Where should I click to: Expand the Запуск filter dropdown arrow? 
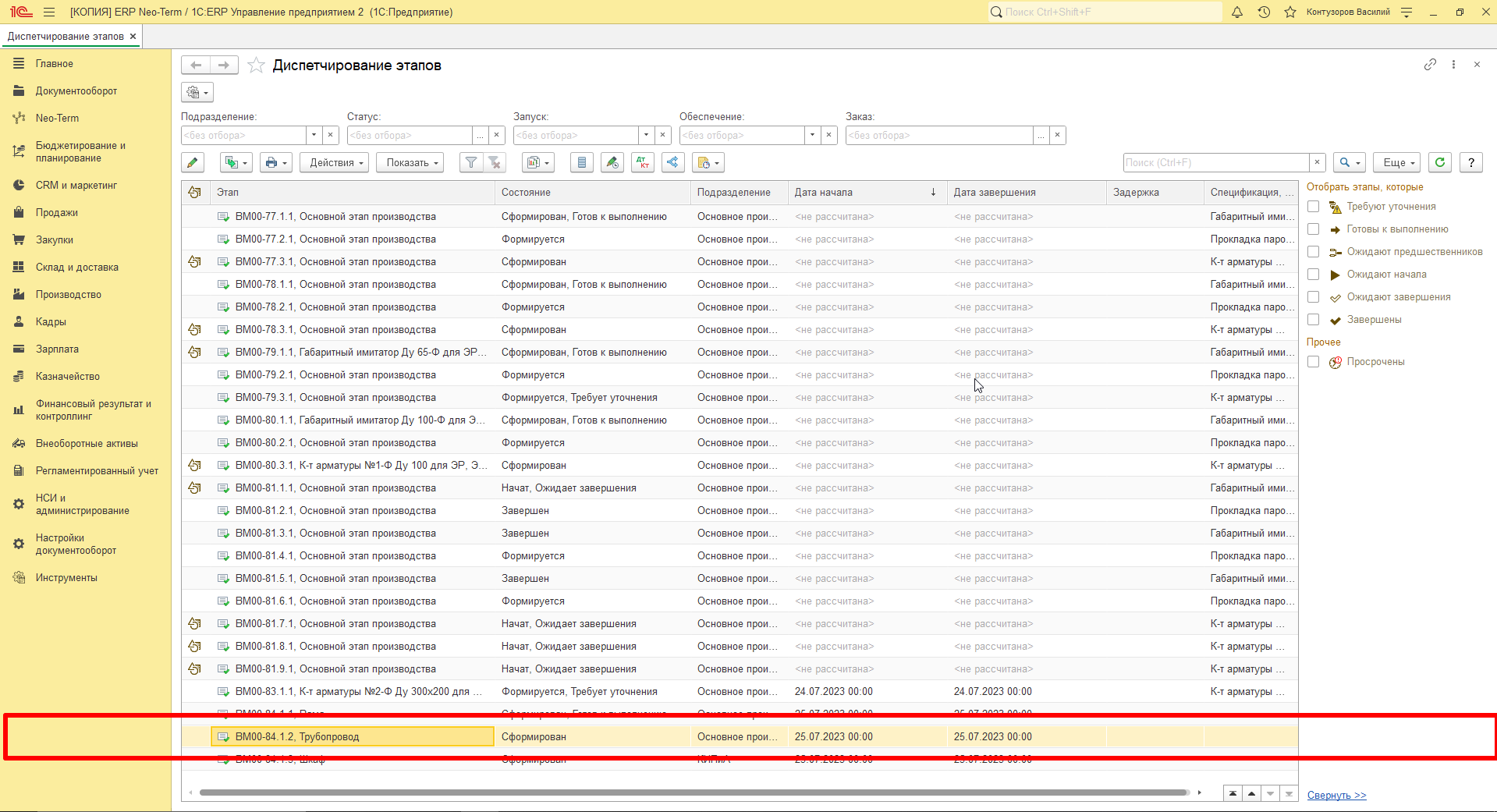[x=646, y=135]
